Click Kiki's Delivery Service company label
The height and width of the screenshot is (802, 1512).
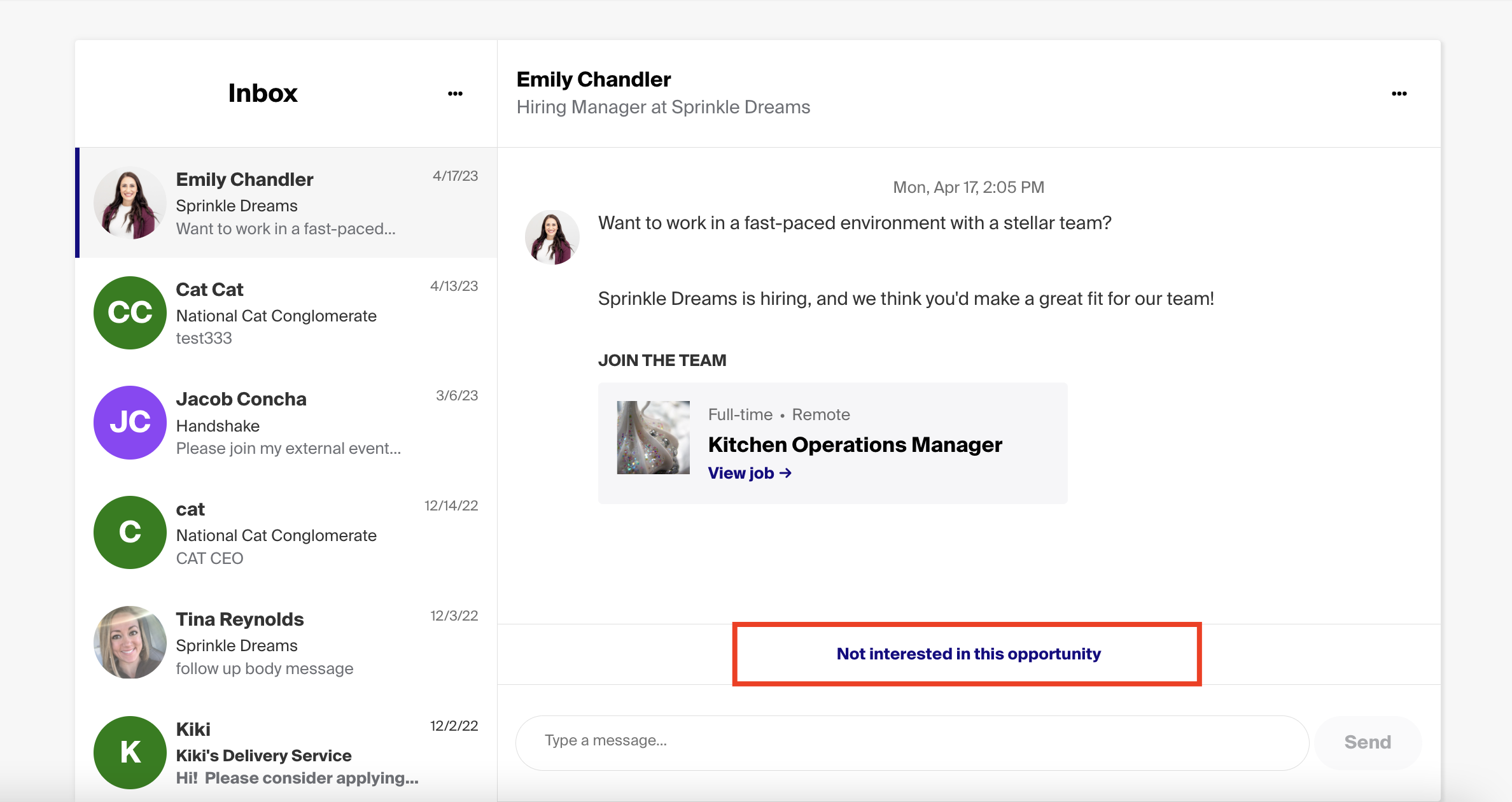coord(263,756)
